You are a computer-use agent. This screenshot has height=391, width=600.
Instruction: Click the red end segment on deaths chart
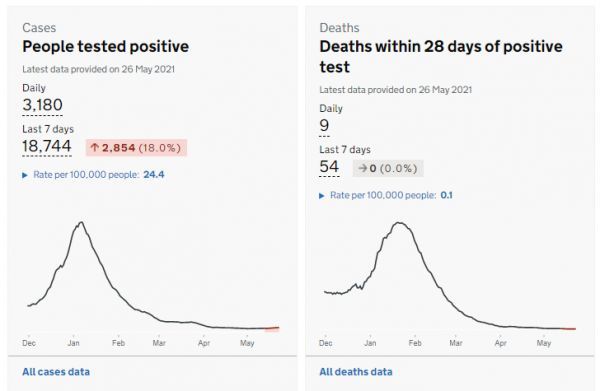(568, 329)
